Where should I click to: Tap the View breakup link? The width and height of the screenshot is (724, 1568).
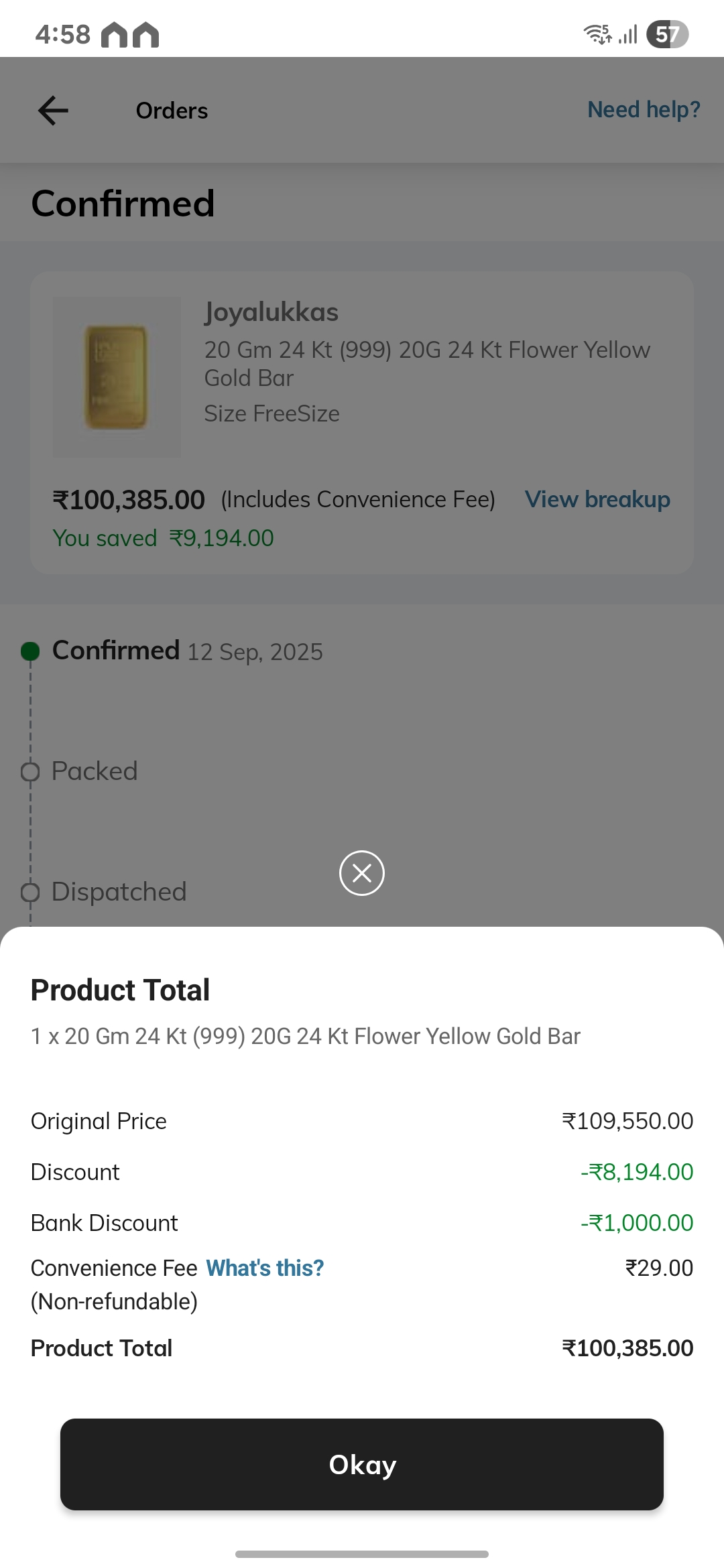(x=597, y=500)
